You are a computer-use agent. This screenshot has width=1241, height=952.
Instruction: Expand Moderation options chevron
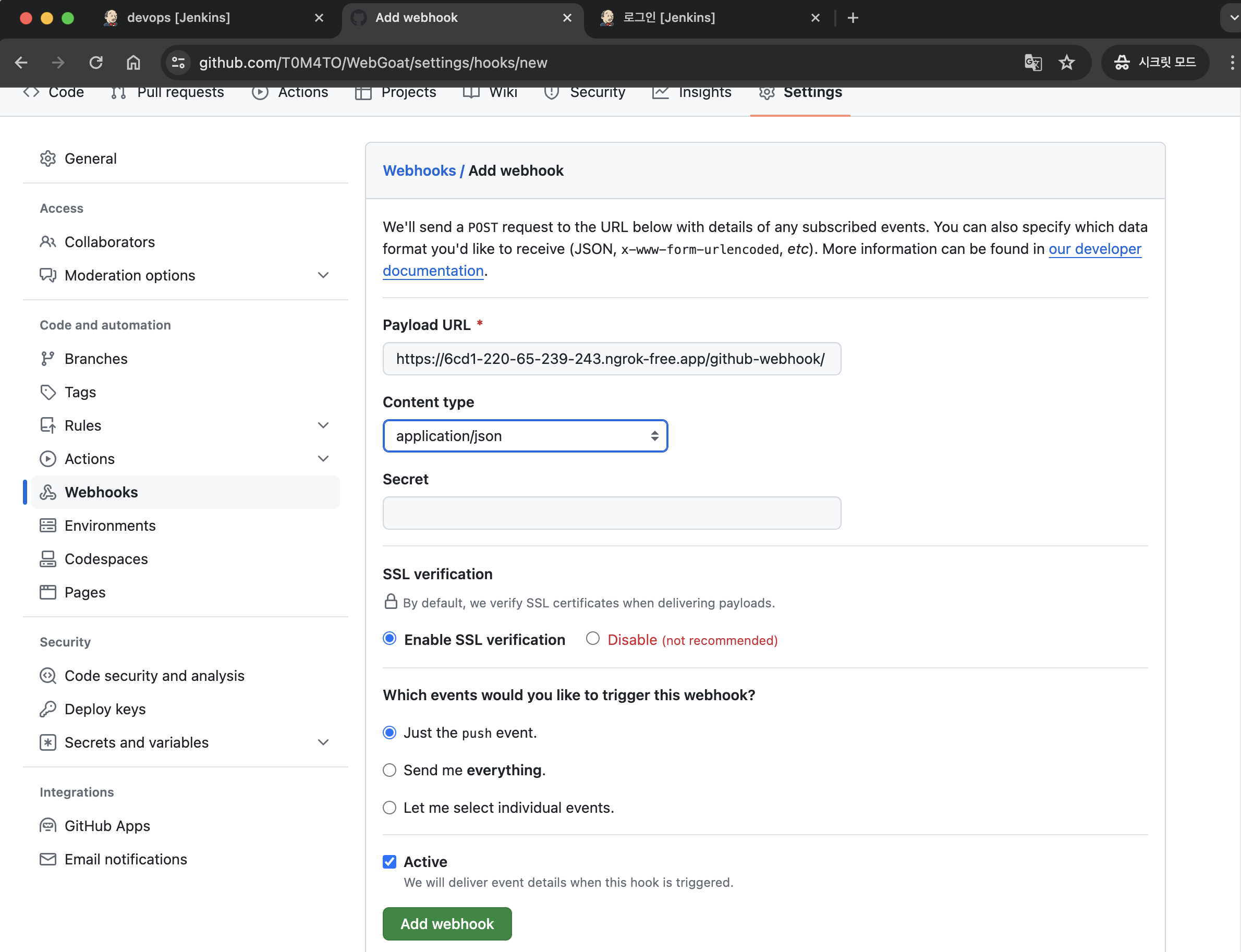tap(323, 275)
